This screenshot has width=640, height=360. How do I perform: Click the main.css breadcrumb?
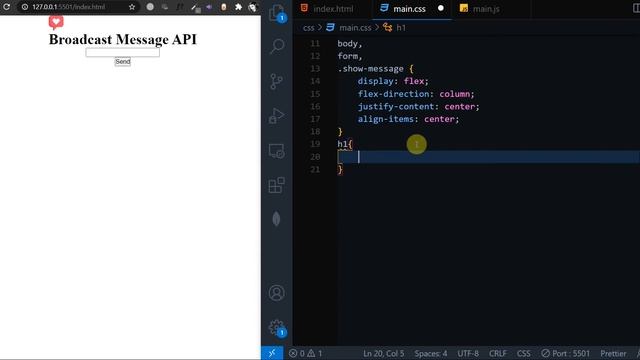pos(355,28)
